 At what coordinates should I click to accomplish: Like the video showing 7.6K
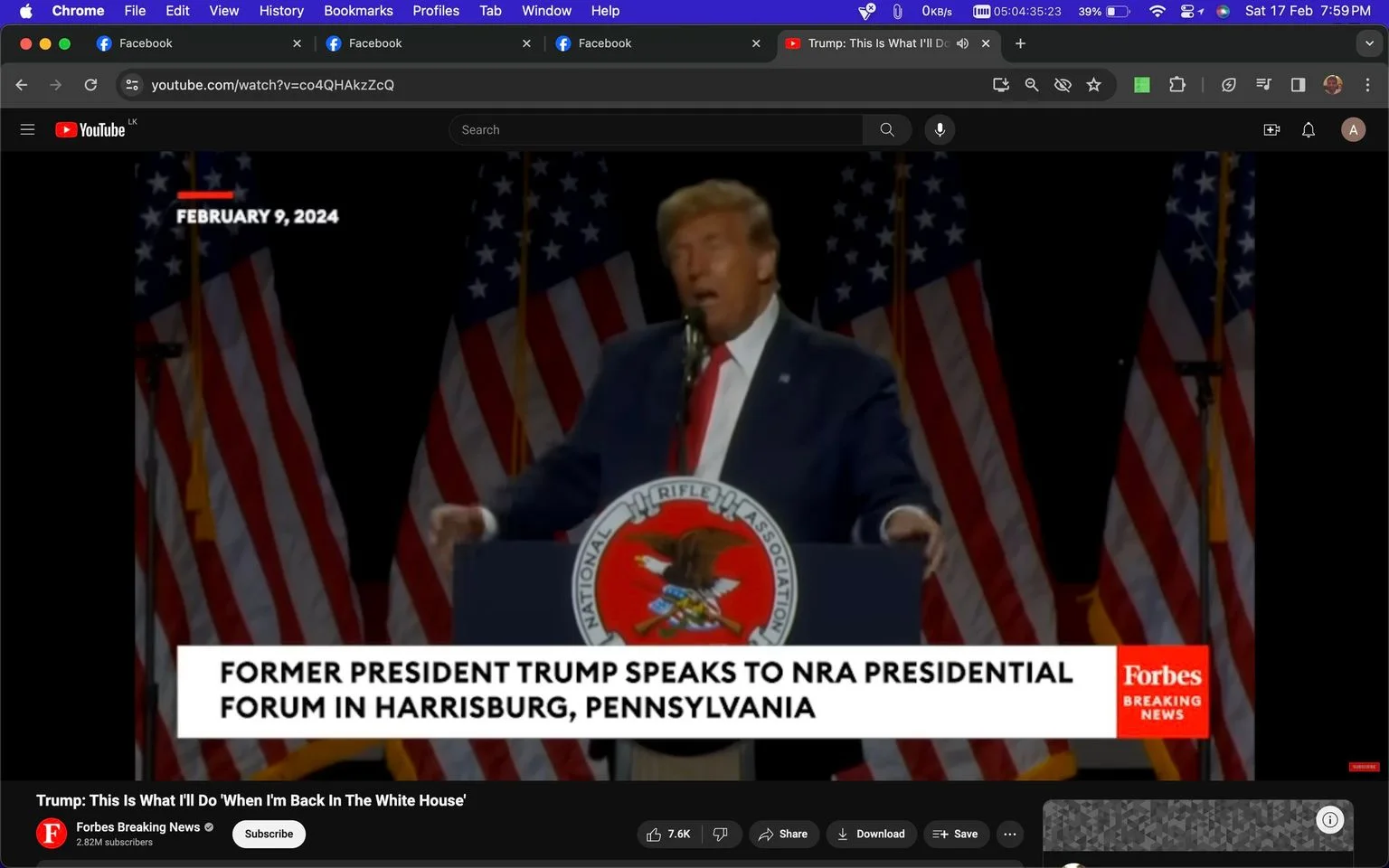tap(669, 834)
